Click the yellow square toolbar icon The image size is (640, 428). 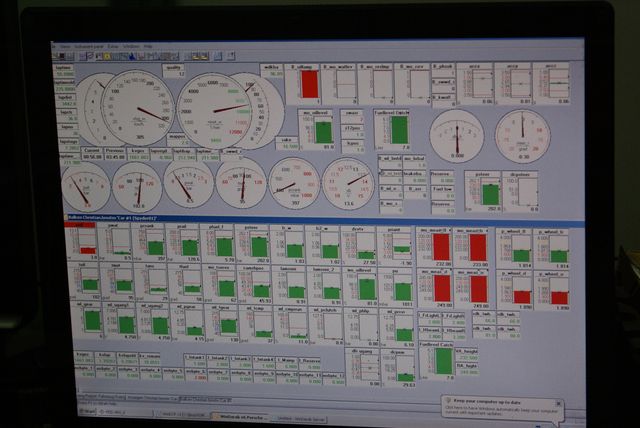coord(107,56)
